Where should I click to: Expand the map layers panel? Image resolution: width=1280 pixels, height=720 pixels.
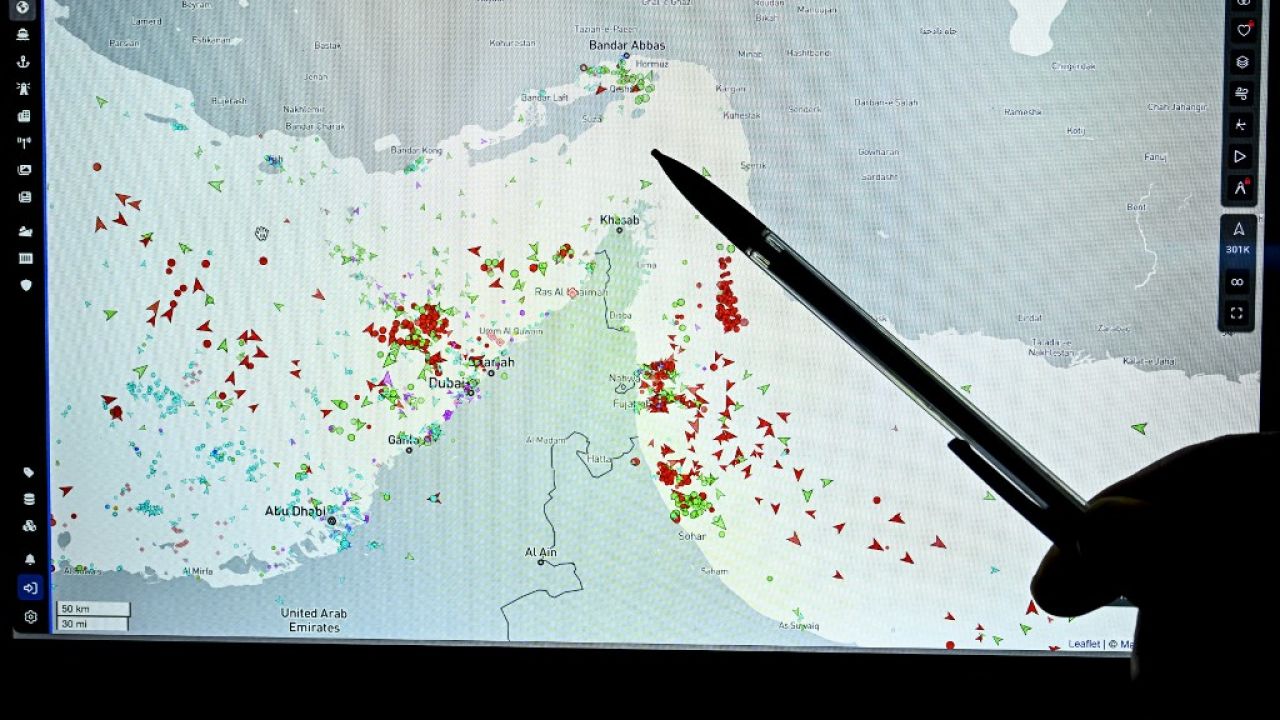[1242, 62]
